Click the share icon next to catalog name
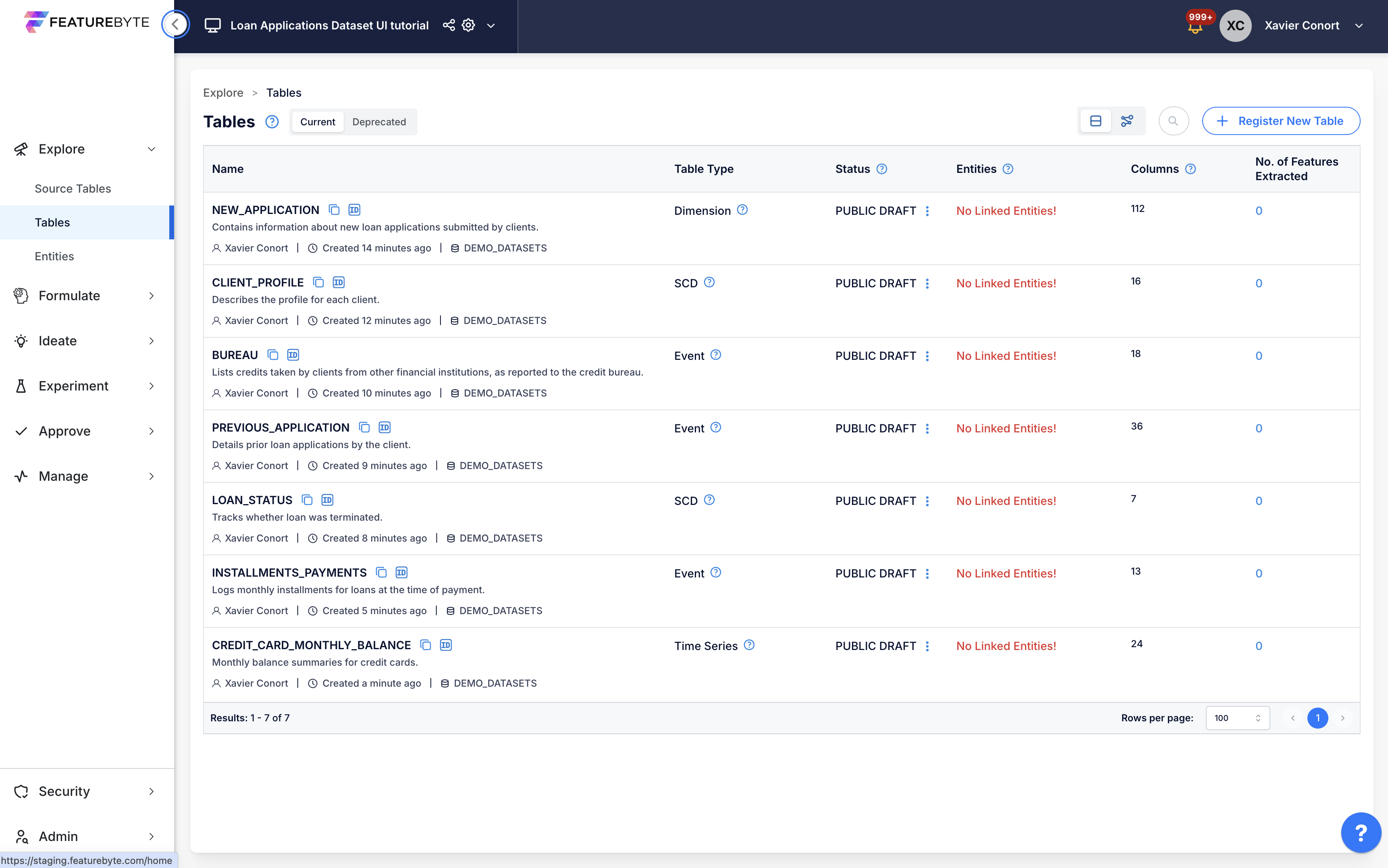 (449, 25)
